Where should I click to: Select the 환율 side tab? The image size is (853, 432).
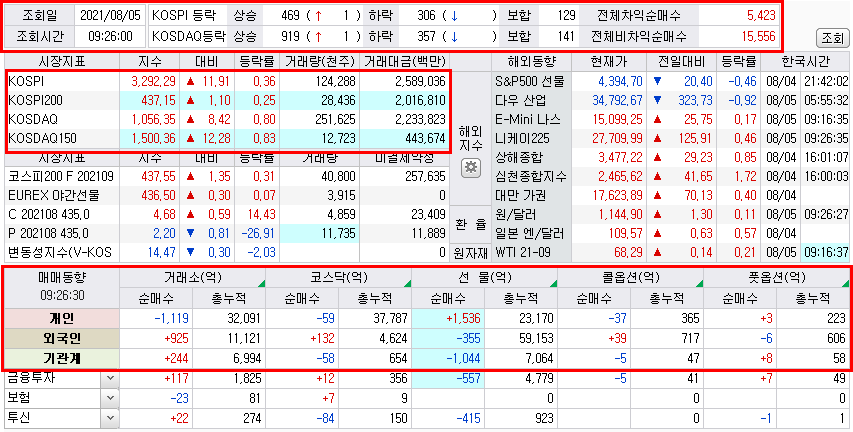(471, 224)
